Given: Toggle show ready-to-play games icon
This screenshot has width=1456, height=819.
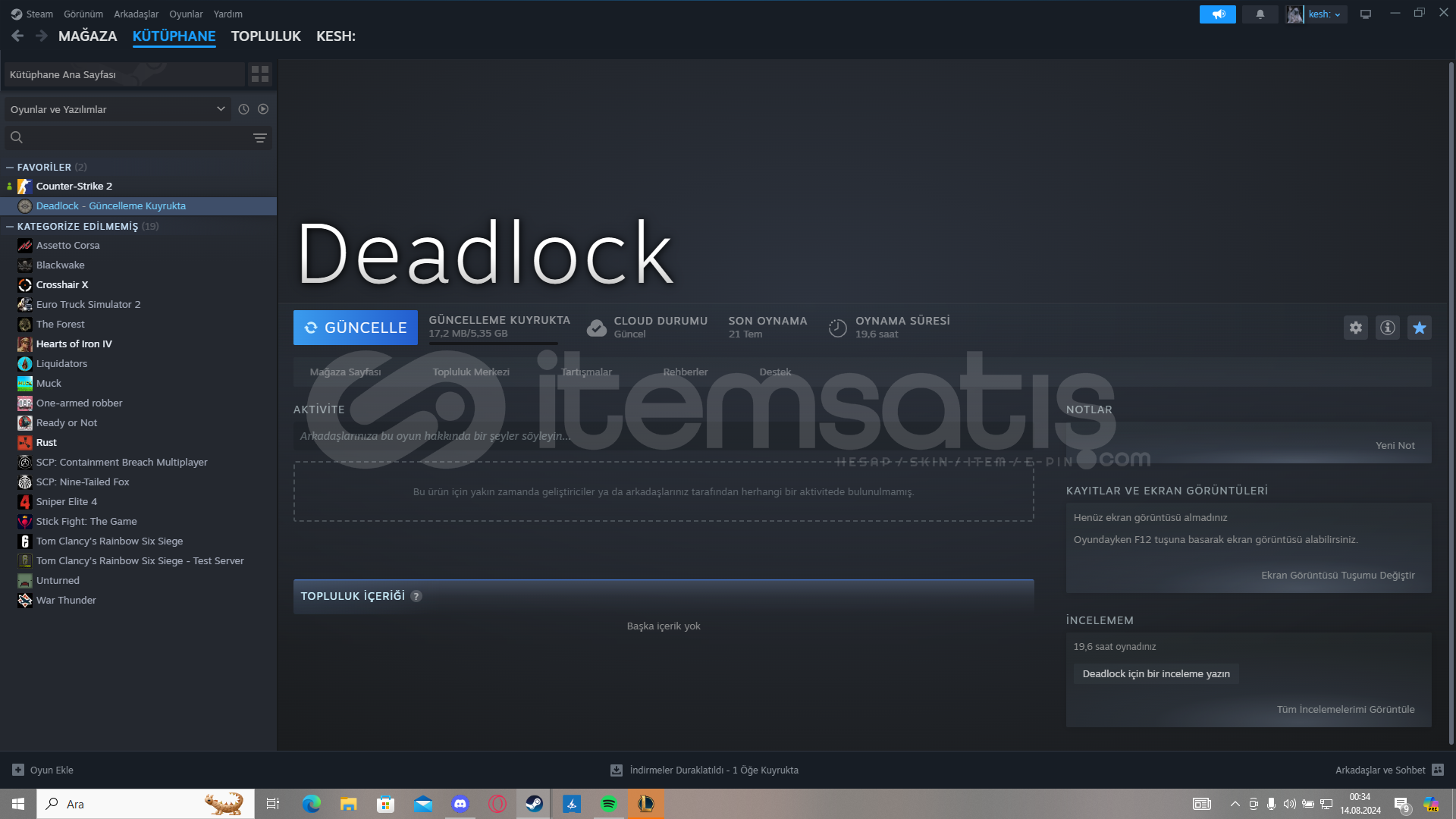Looking at the screenshot, I should (263, 109).
